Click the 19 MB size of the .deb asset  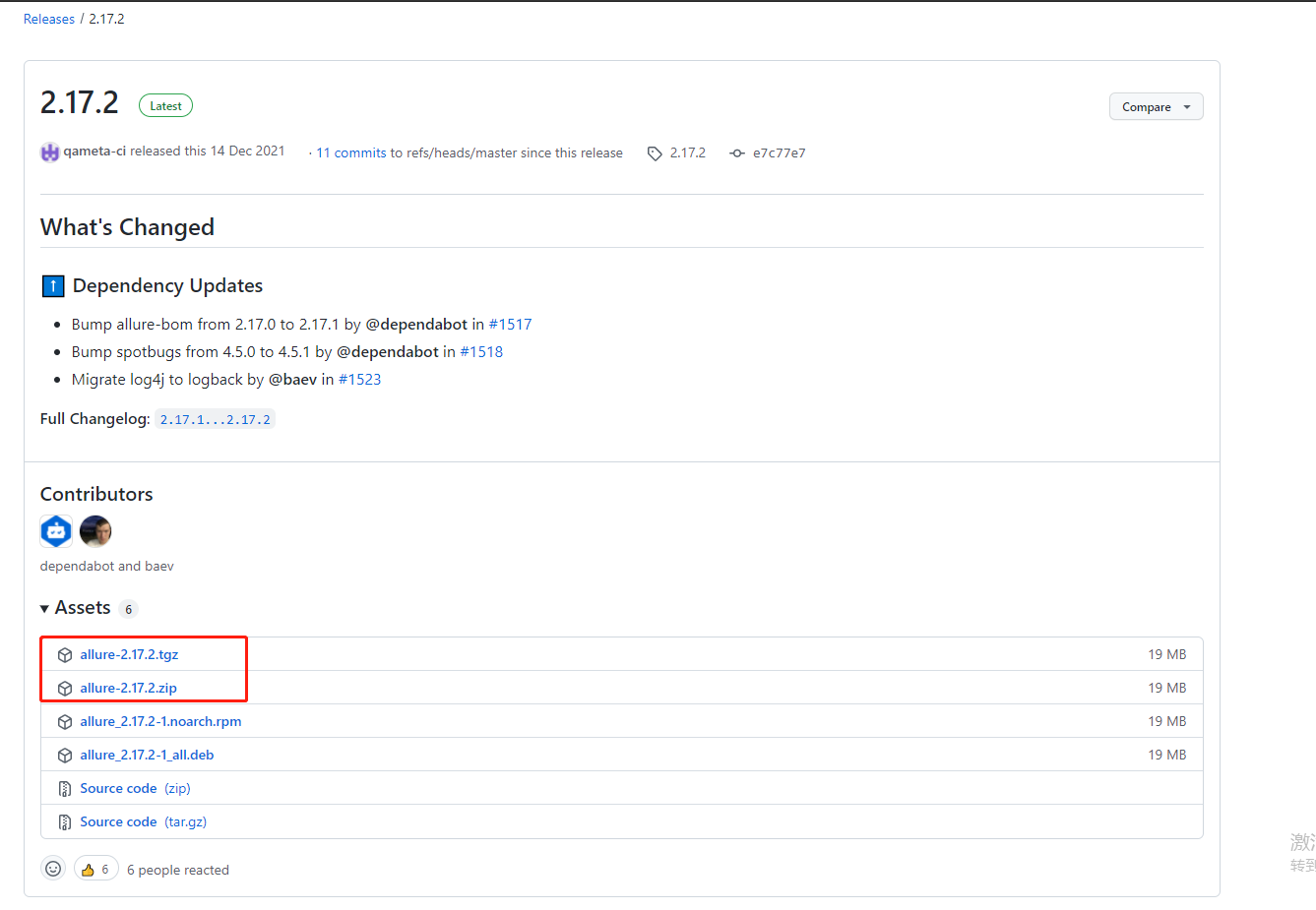pyautogui.click(x=1167, y=755)
